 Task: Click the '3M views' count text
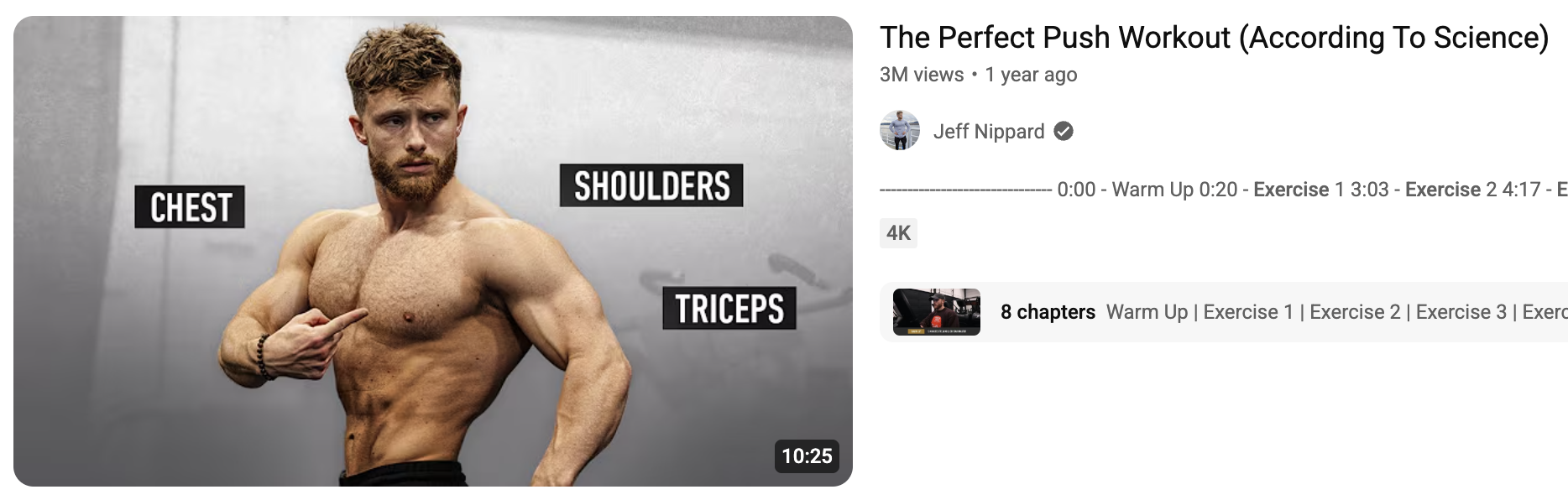[x=922, y=75]
